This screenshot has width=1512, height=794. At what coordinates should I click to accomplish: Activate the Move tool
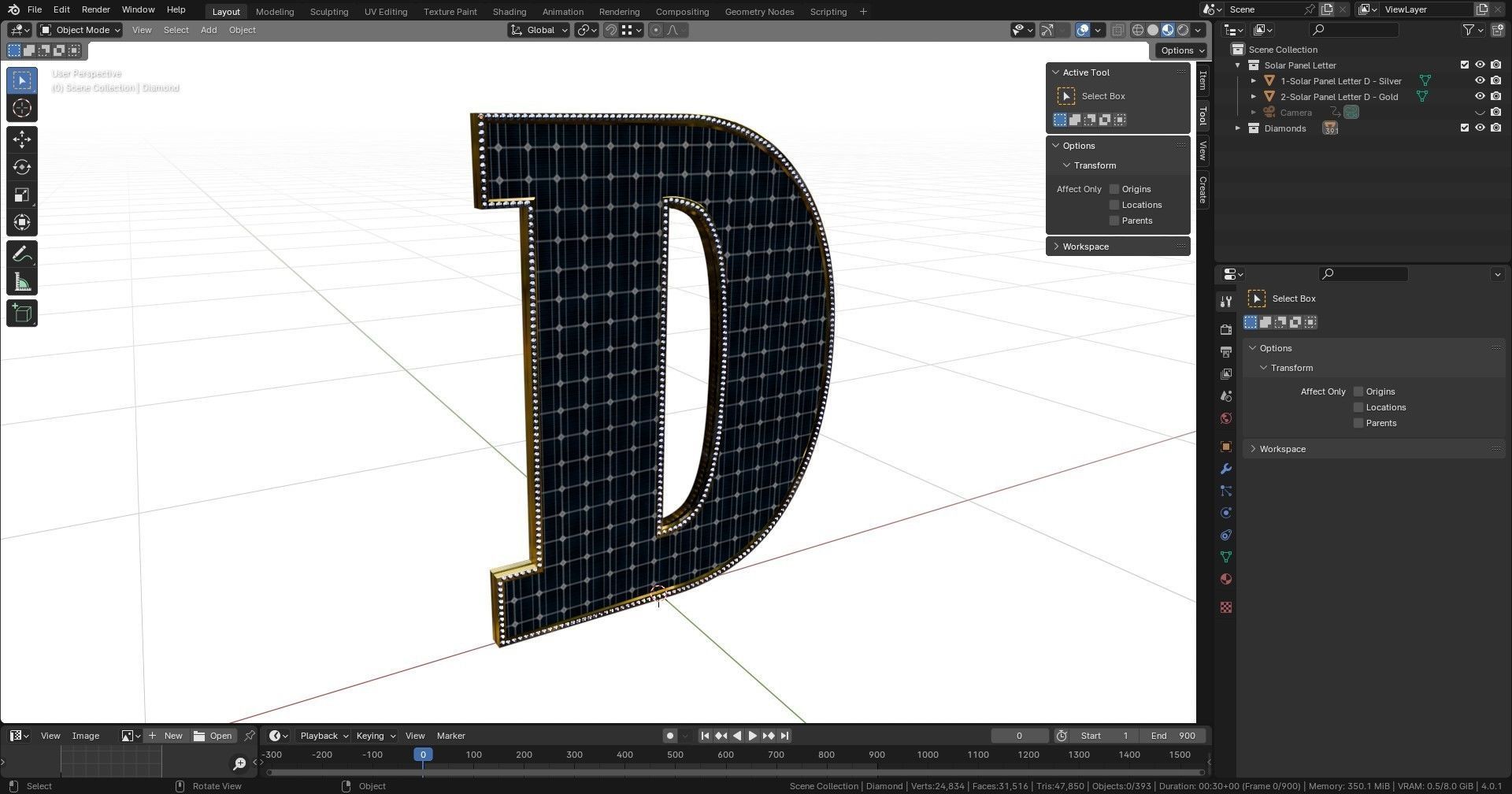(22, 139)
